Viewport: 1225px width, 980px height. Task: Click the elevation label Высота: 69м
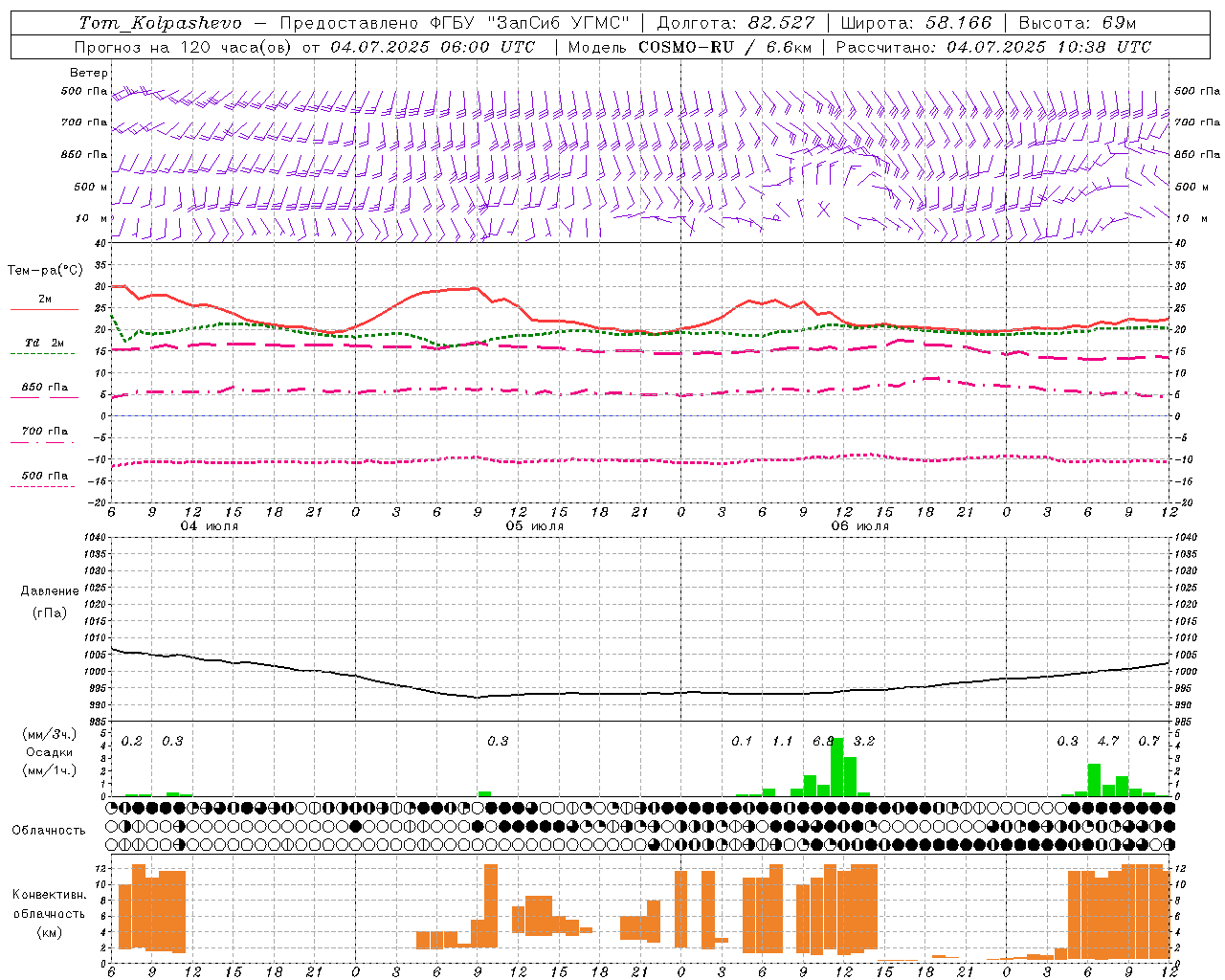[1078, 23]
